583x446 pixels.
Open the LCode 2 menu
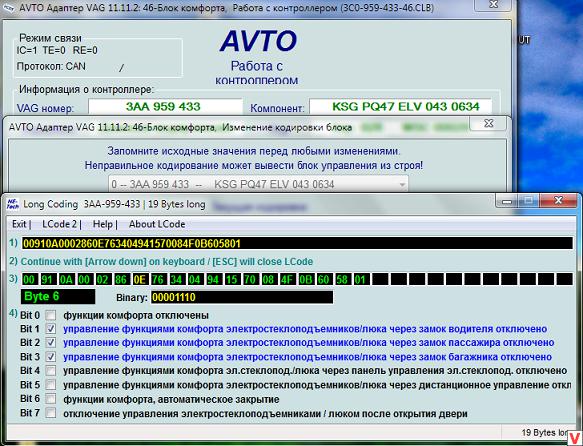point(59,224)
